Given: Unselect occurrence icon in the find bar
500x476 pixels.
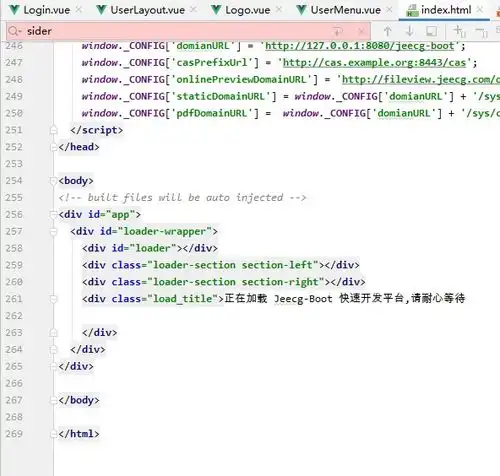Looking at the screenshot, I should pyautogui.click(x=481, y=32).
